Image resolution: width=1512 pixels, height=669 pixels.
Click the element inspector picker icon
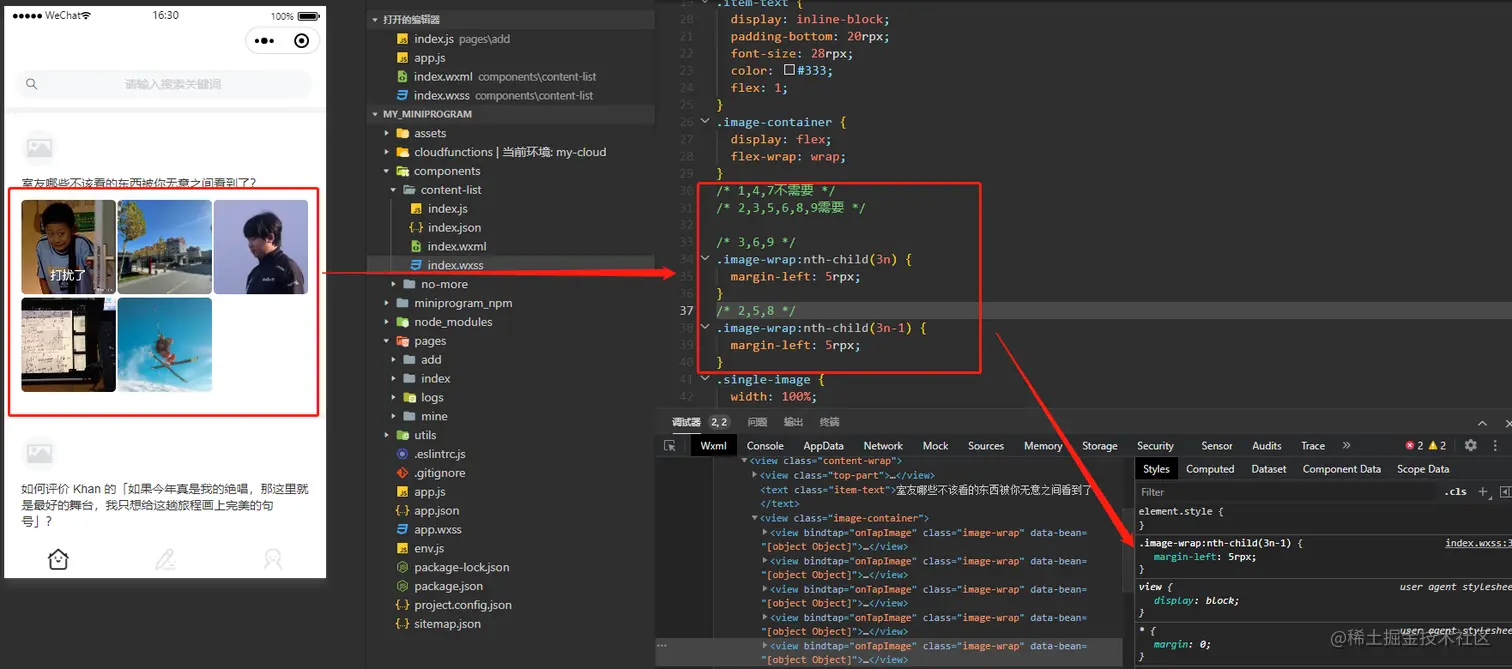(670, 446)
